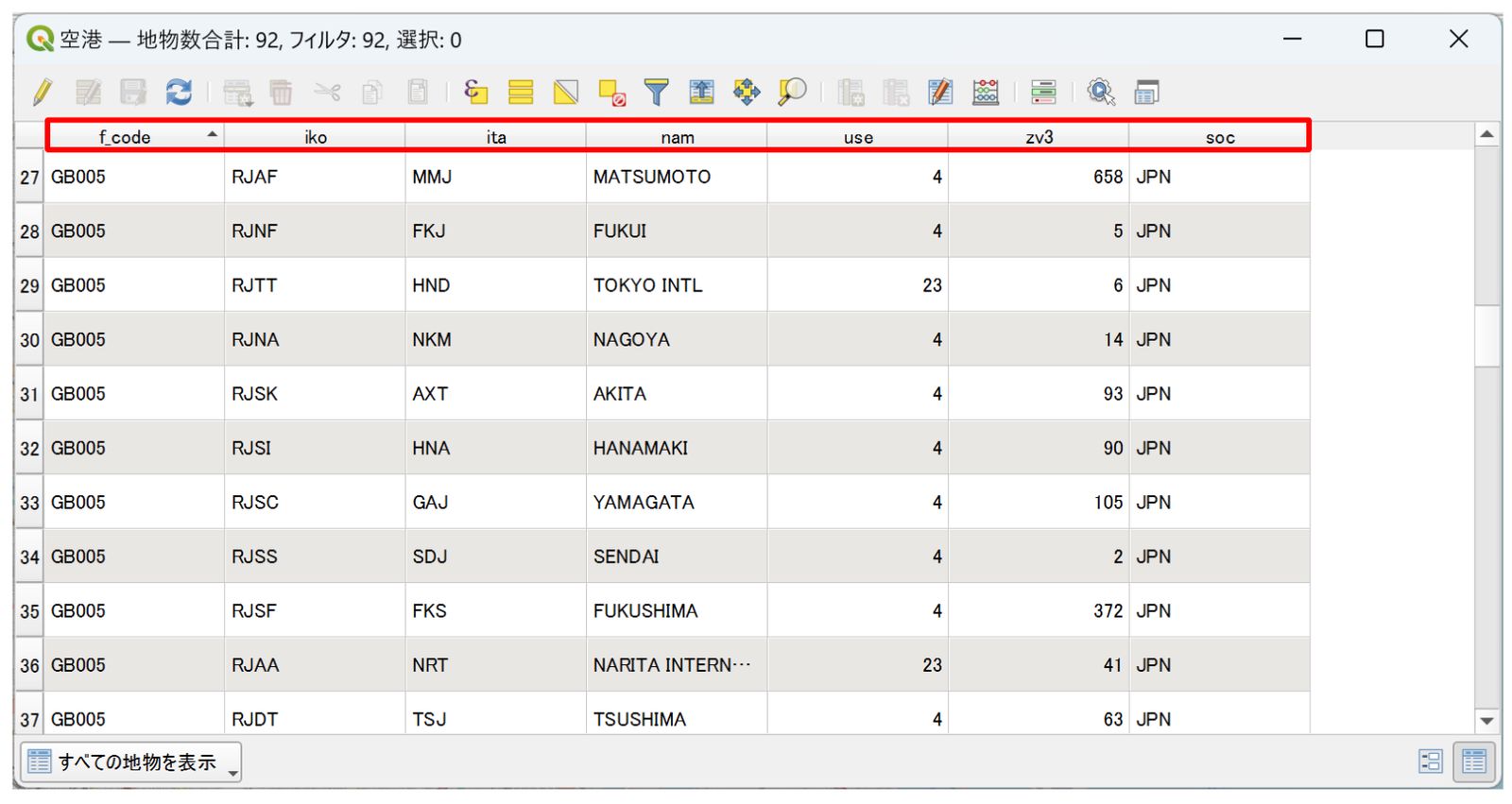Select row number 29
The height and width of the screenshot is (804, 1512).
[29, 285]
